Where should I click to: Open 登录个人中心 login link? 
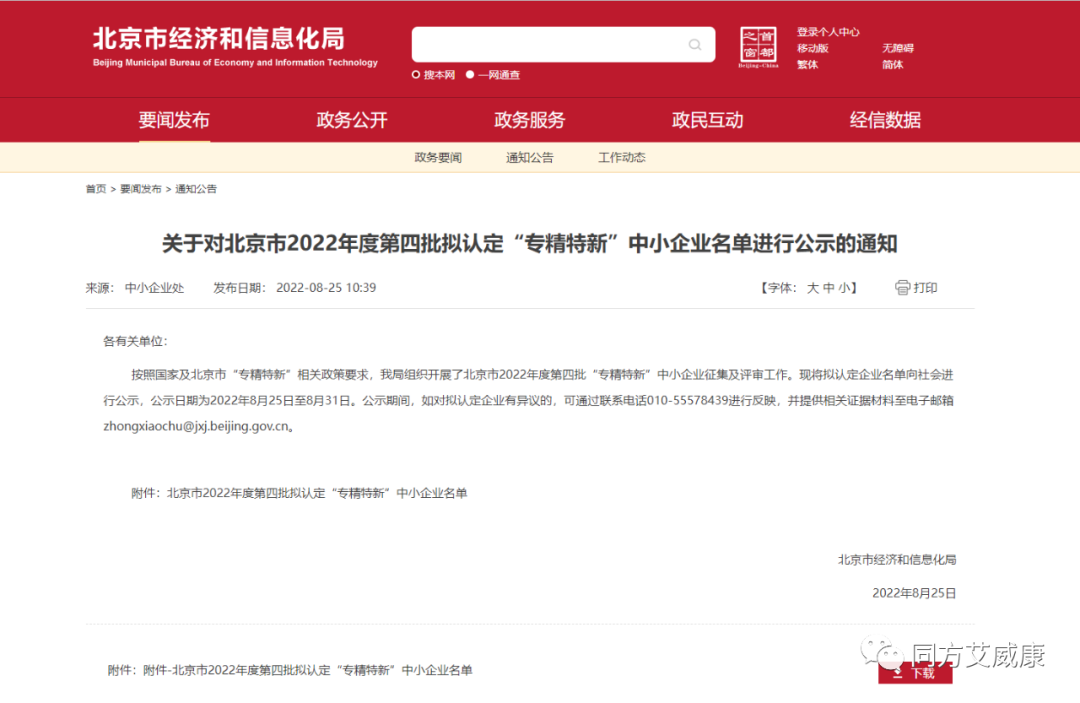828,32
